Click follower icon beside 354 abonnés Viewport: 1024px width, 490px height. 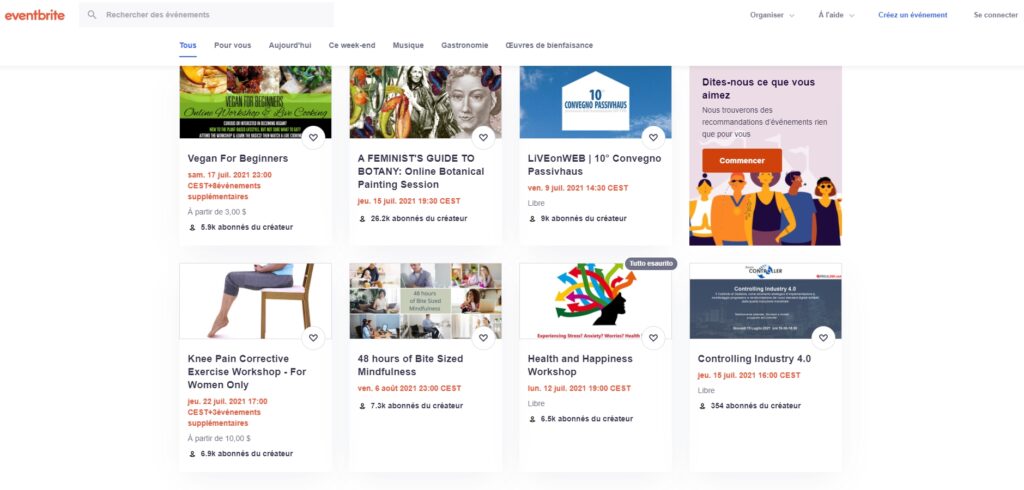click(702, 406)
